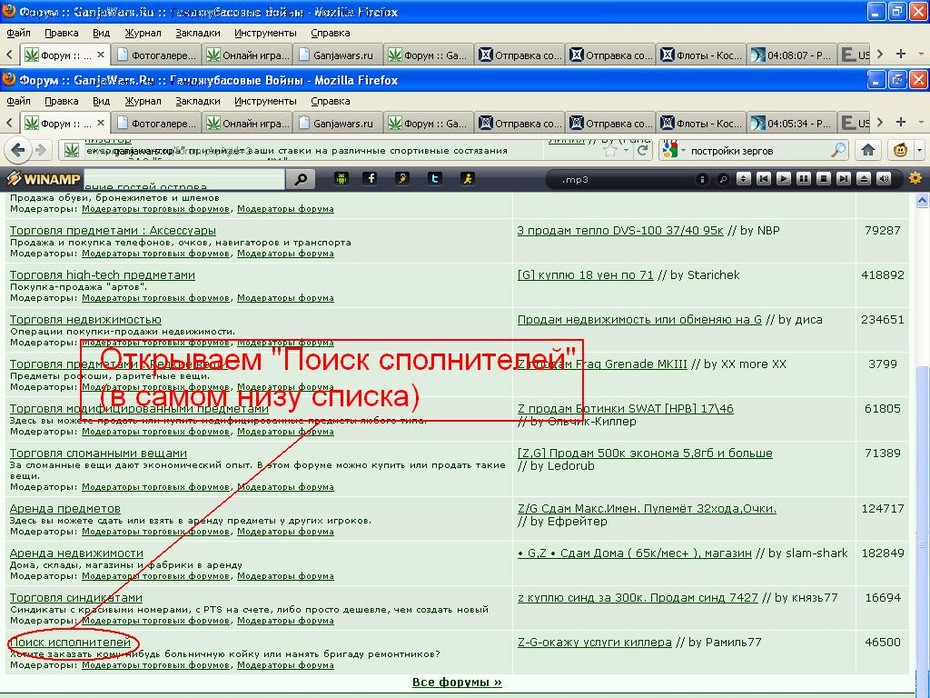
Task: Bookmark page with the star icon
Action: 610,151
